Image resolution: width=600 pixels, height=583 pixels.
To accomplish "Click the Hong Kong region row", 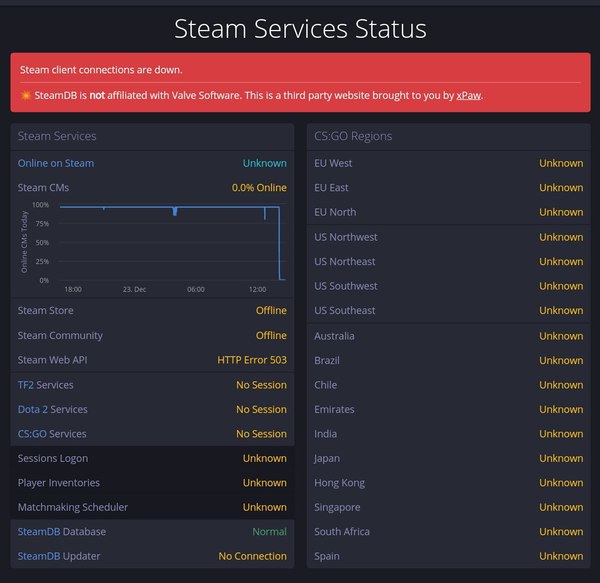I will coord(448,483).
